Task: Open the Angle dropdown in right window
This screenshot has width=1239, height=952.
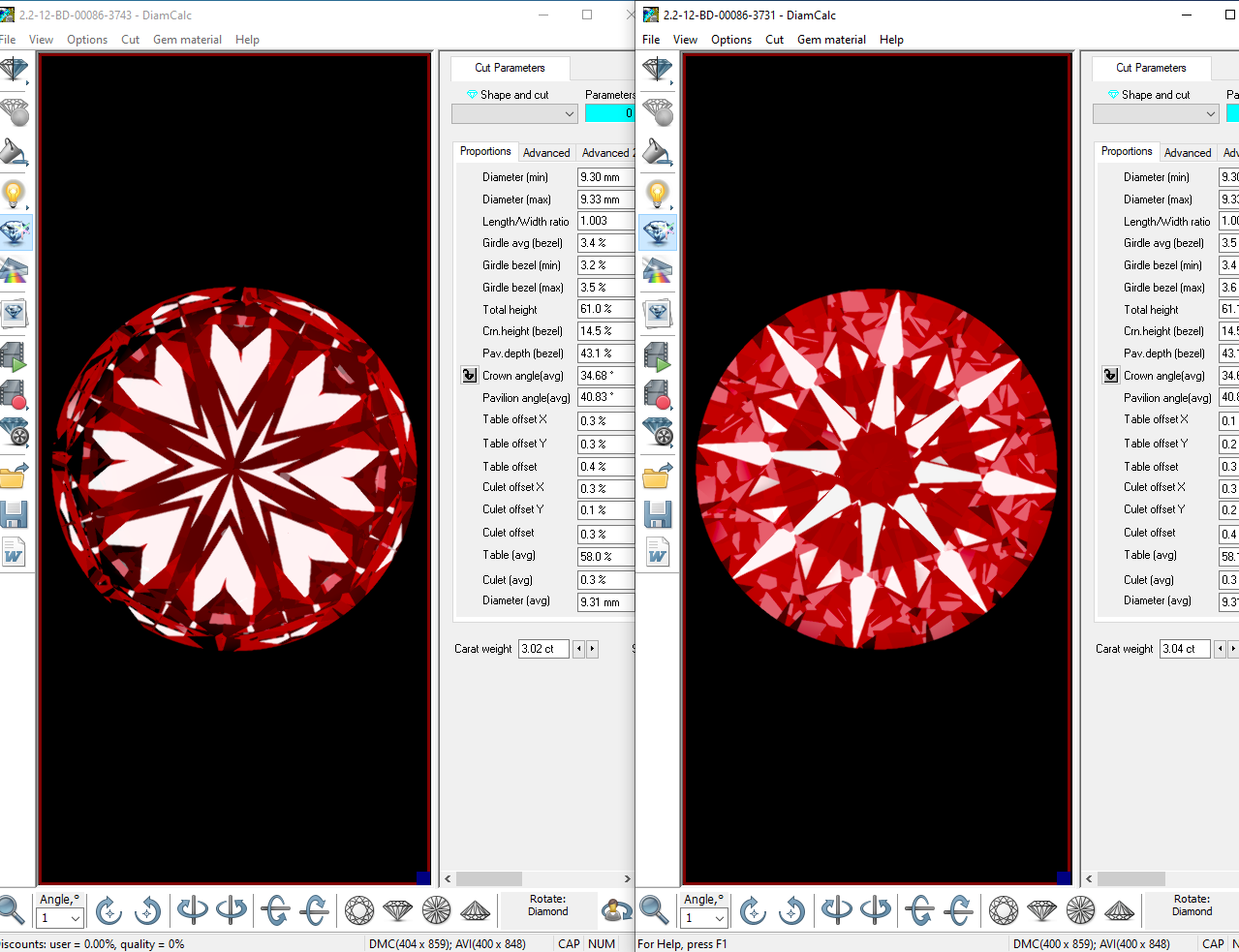Action: click(x=704, y=918)
